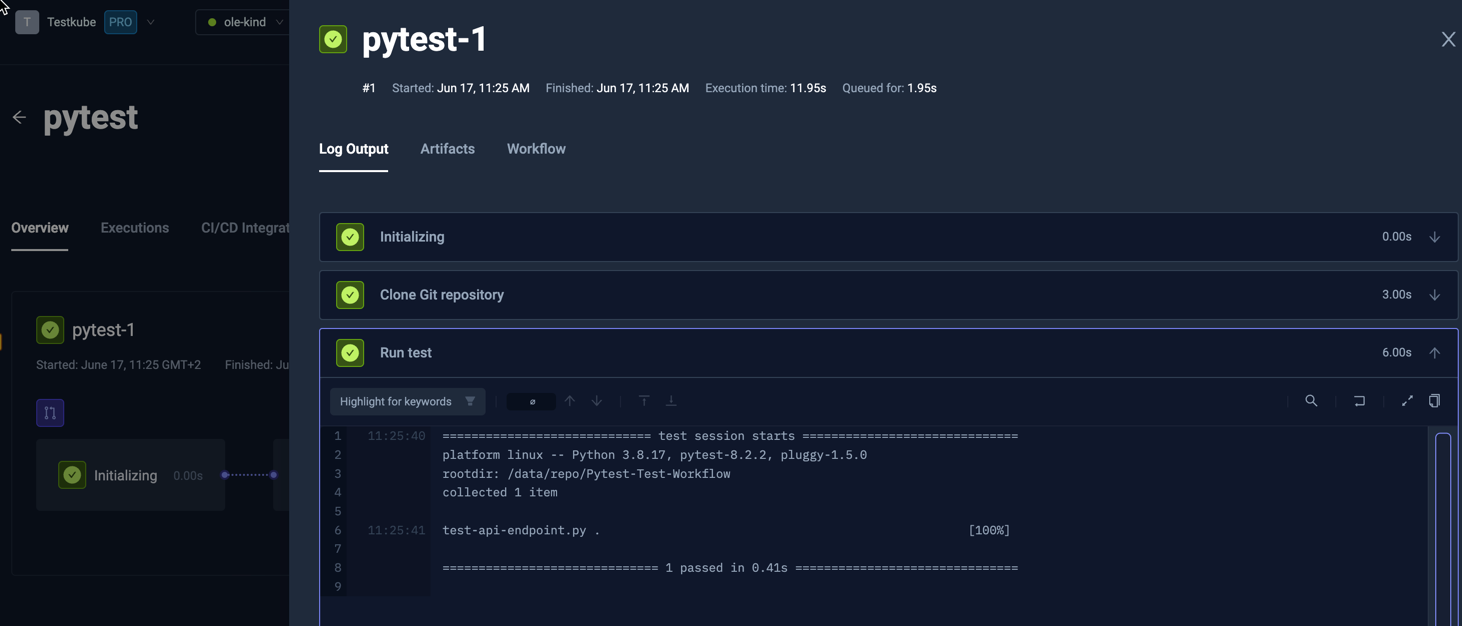Toggle the Run test success check icon
The image size is (1462, 626).
click(349, 352)
